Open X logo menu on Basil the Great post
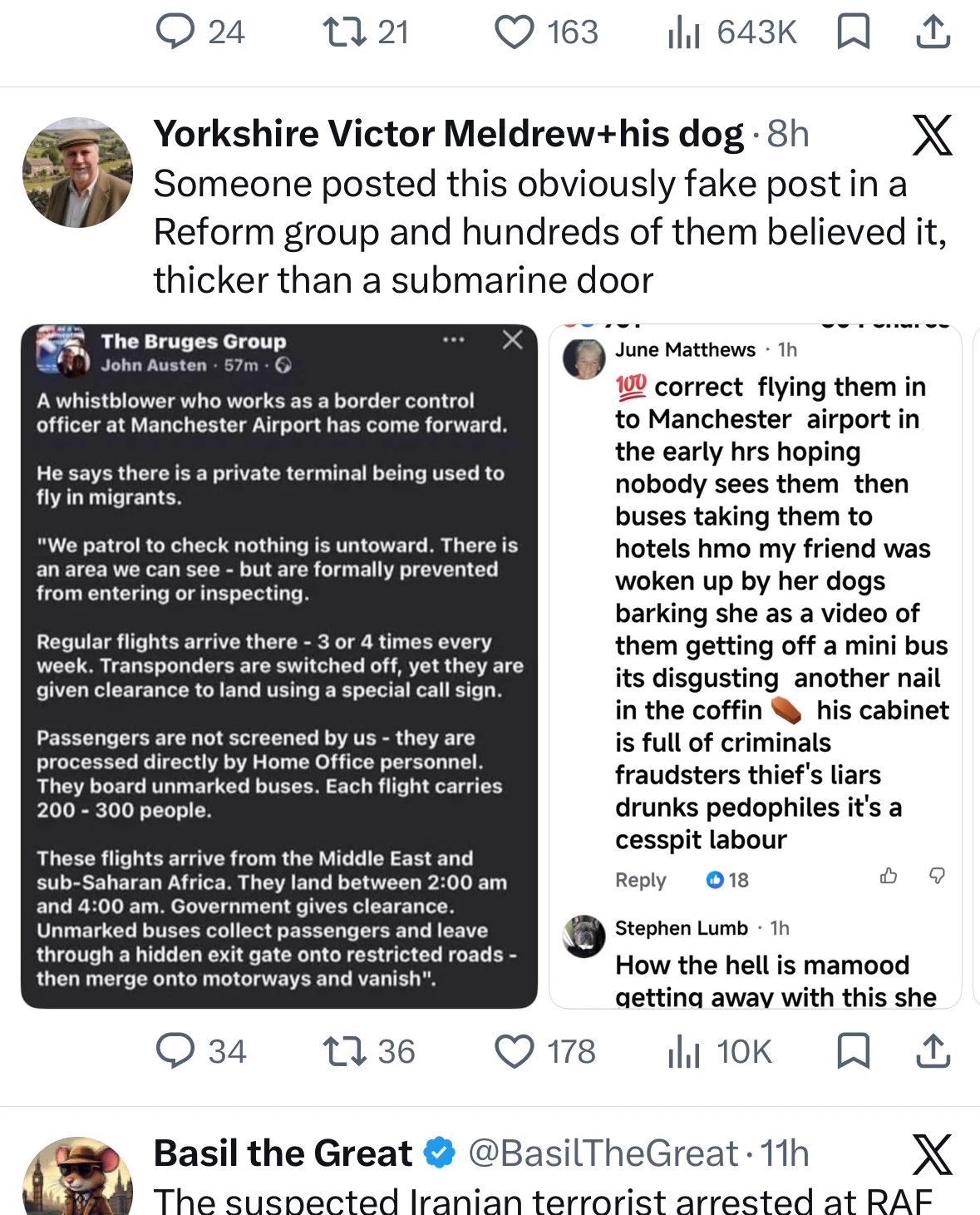The image size is (980, 1215). tap(933, 1154)
